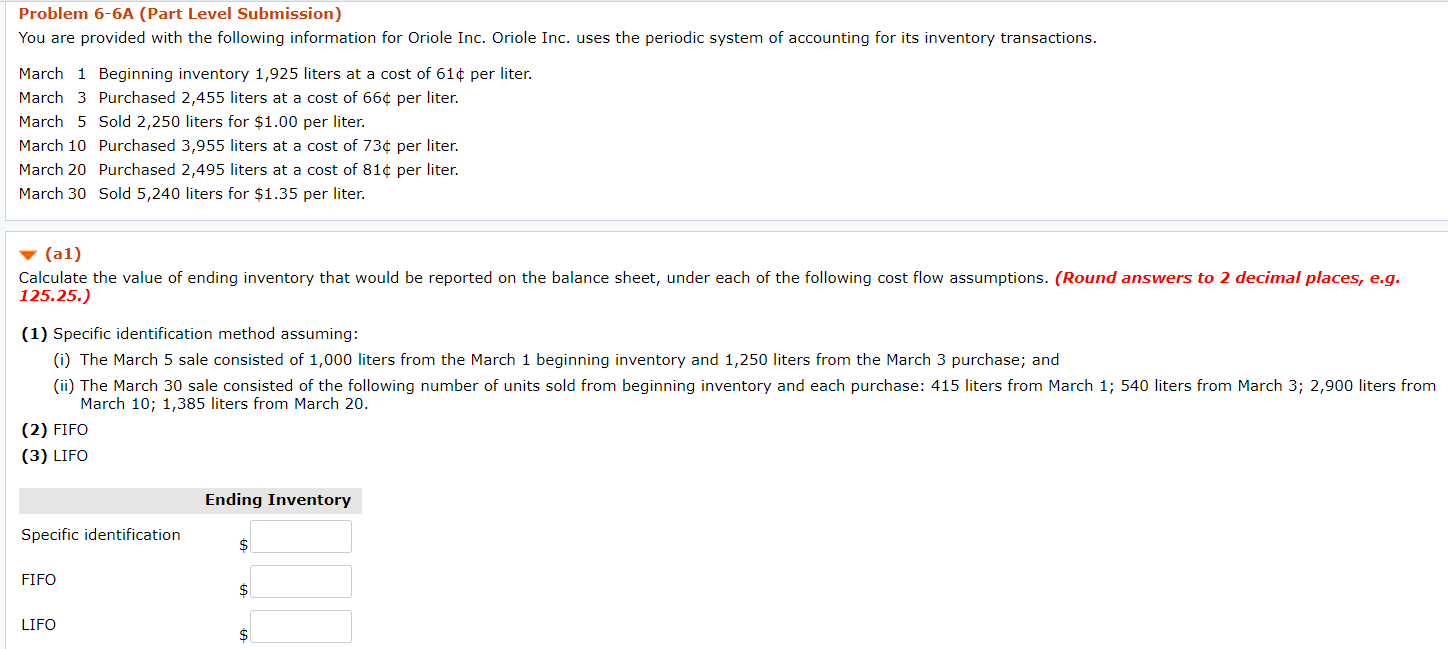Click the LIFO row label

point(38,624)
